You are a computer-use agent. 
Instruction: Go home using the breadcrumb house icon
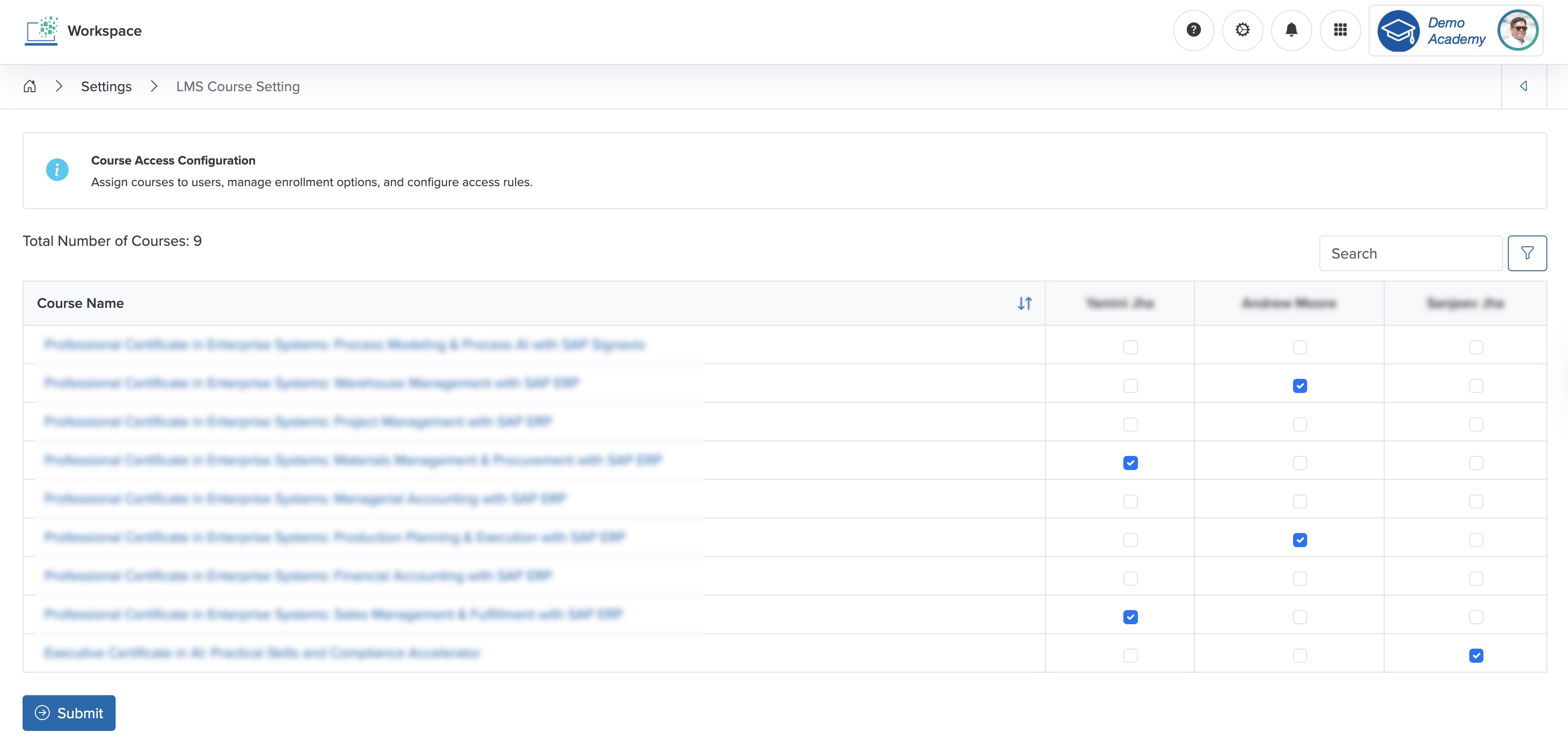point(30,86)
